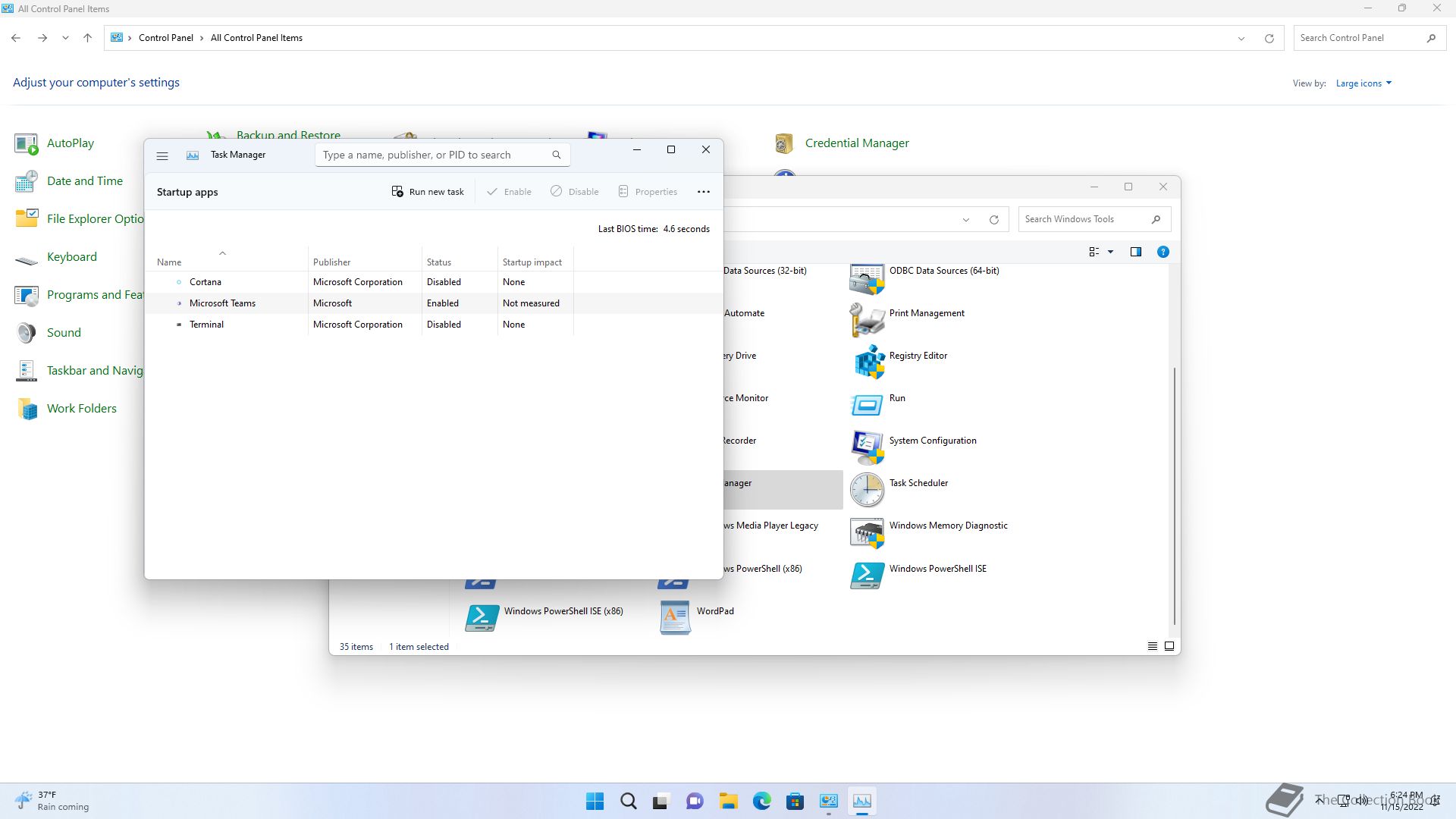
Task: Open taskbar Search
Action: [629, 801]
